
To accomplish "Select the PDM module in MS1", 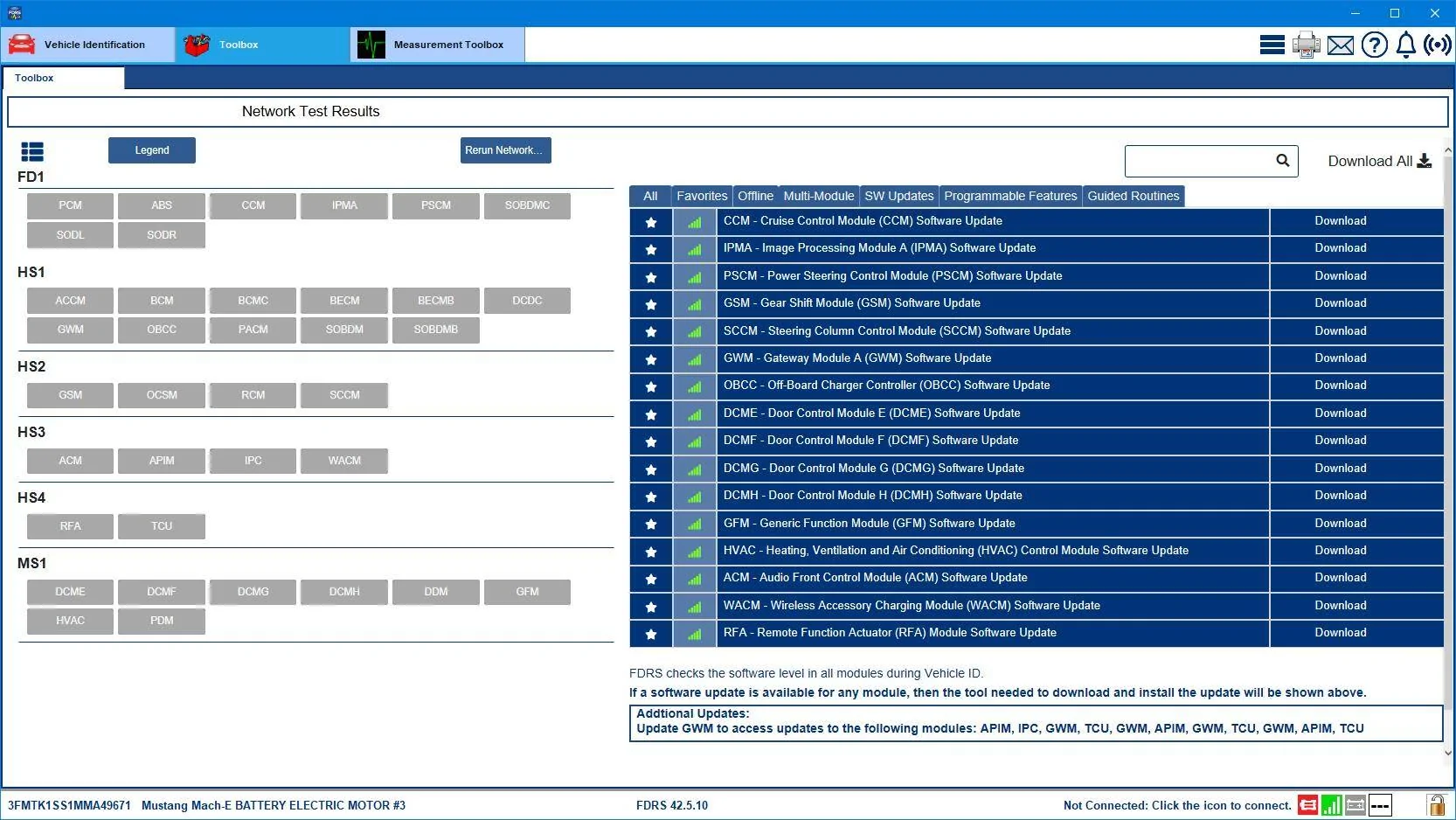I will [162, 621].
